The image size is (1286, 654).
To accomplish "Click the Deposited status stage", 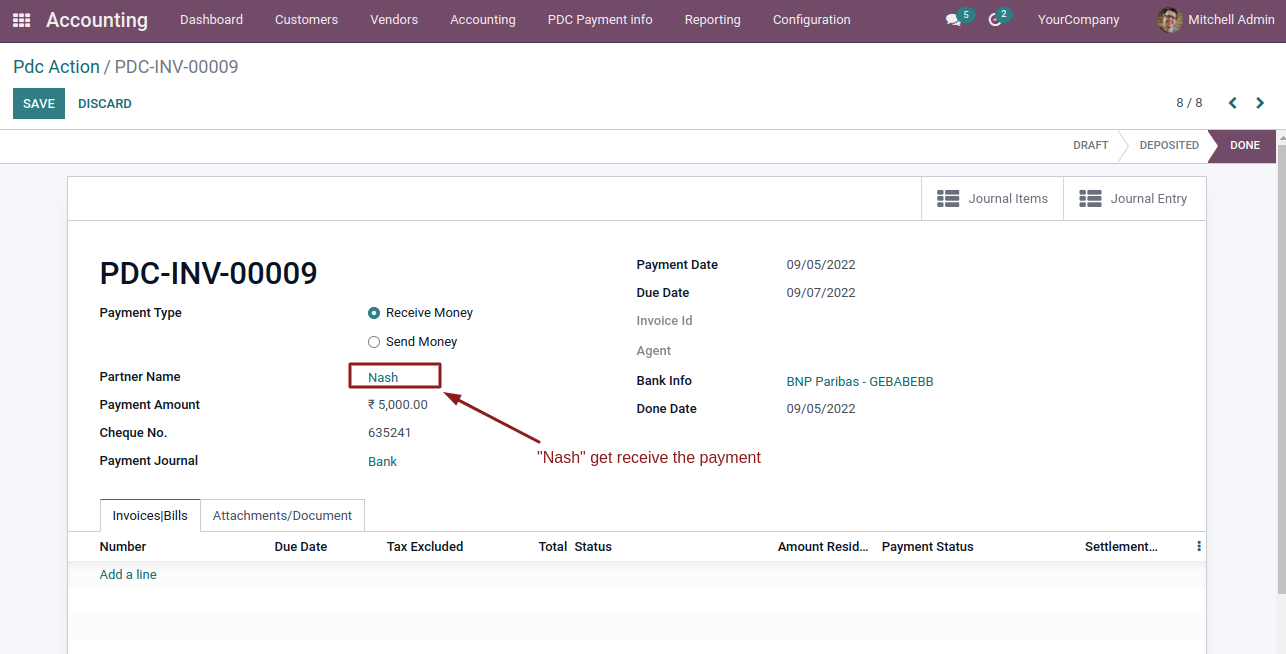I will coord(1169,146).
